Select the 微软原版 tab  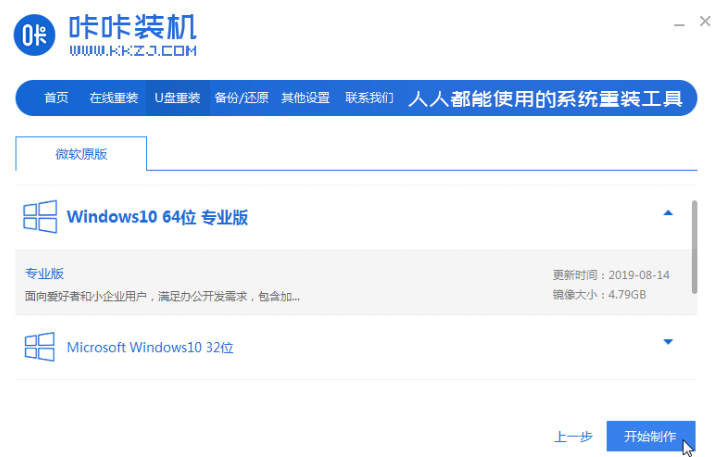click(x=81, y=154)
